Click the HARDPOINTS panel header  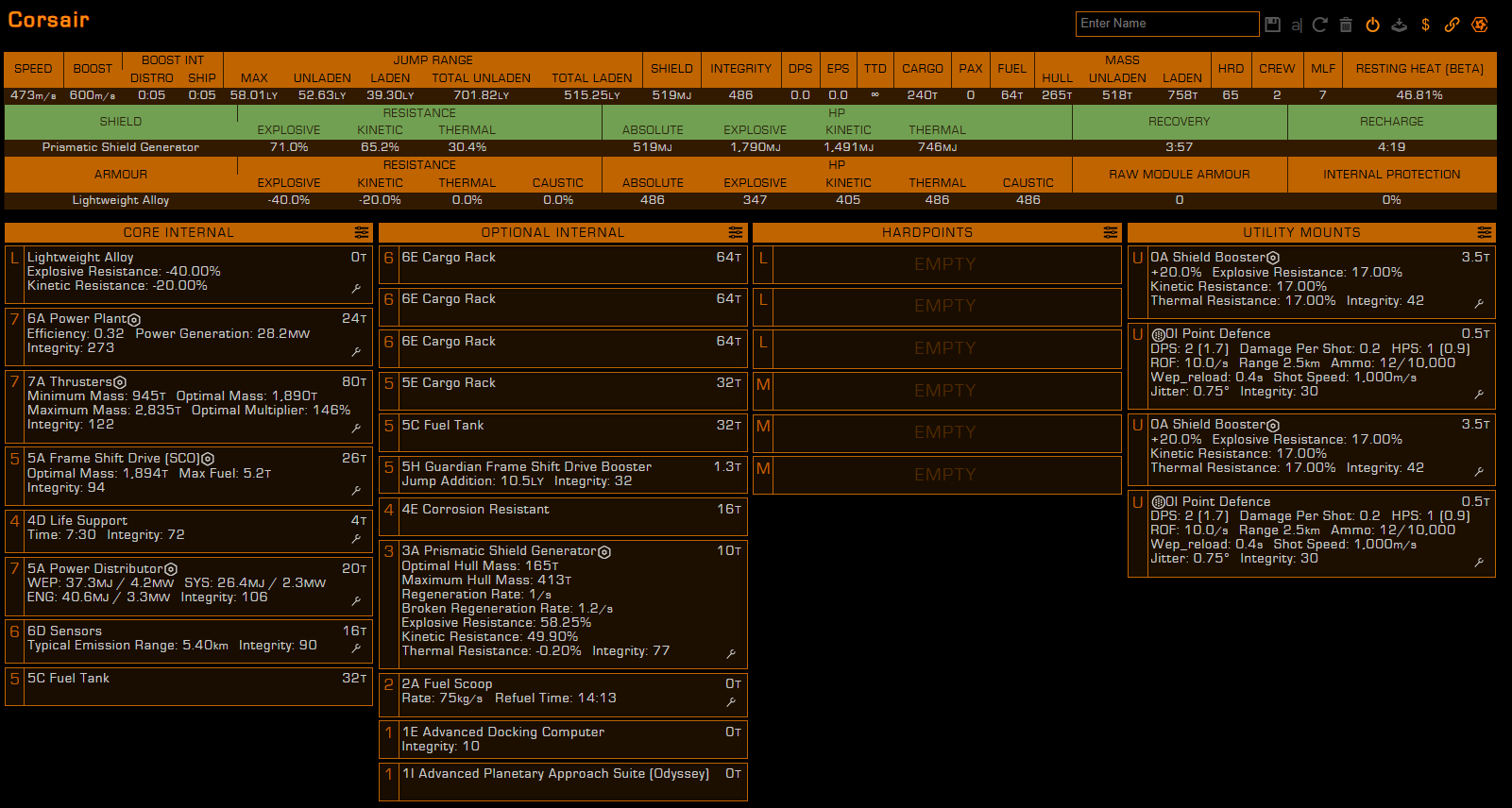click(x=937, y=232)
